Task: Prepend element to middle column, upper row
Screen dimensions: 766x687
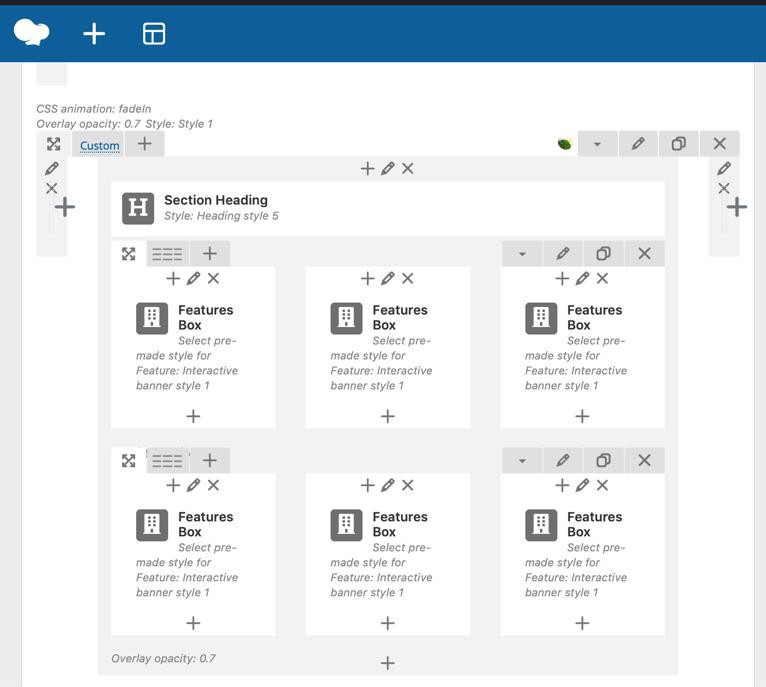Action: coord(367,279)
